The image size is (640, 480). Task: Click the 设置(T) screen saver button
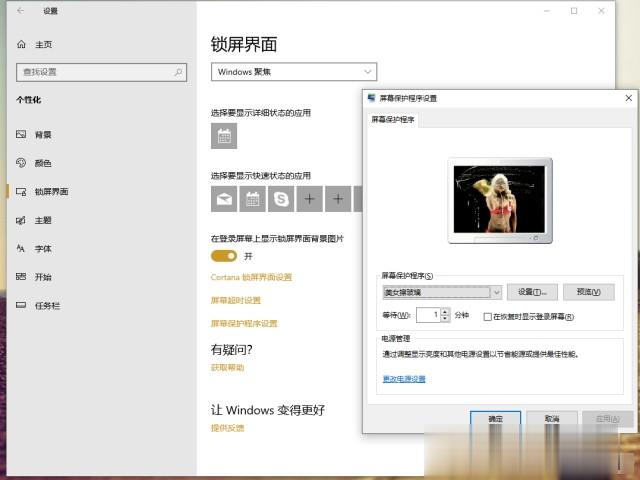[532, 292]
